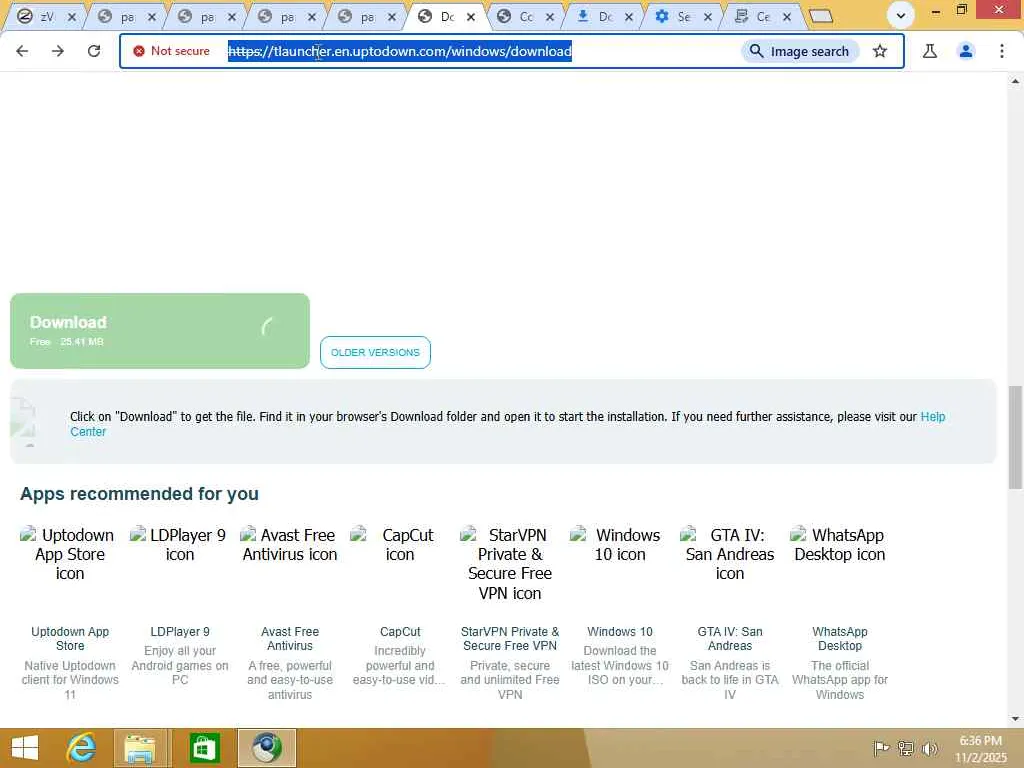Open the Windows Store taskbar icon
Viewport: 1024px width, 768px height.
click(x=204, y=748)
